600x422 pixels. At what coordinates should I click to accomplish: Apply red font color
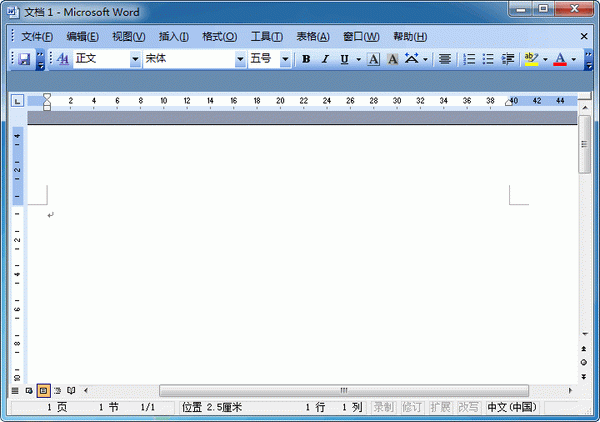coord(560,59)
